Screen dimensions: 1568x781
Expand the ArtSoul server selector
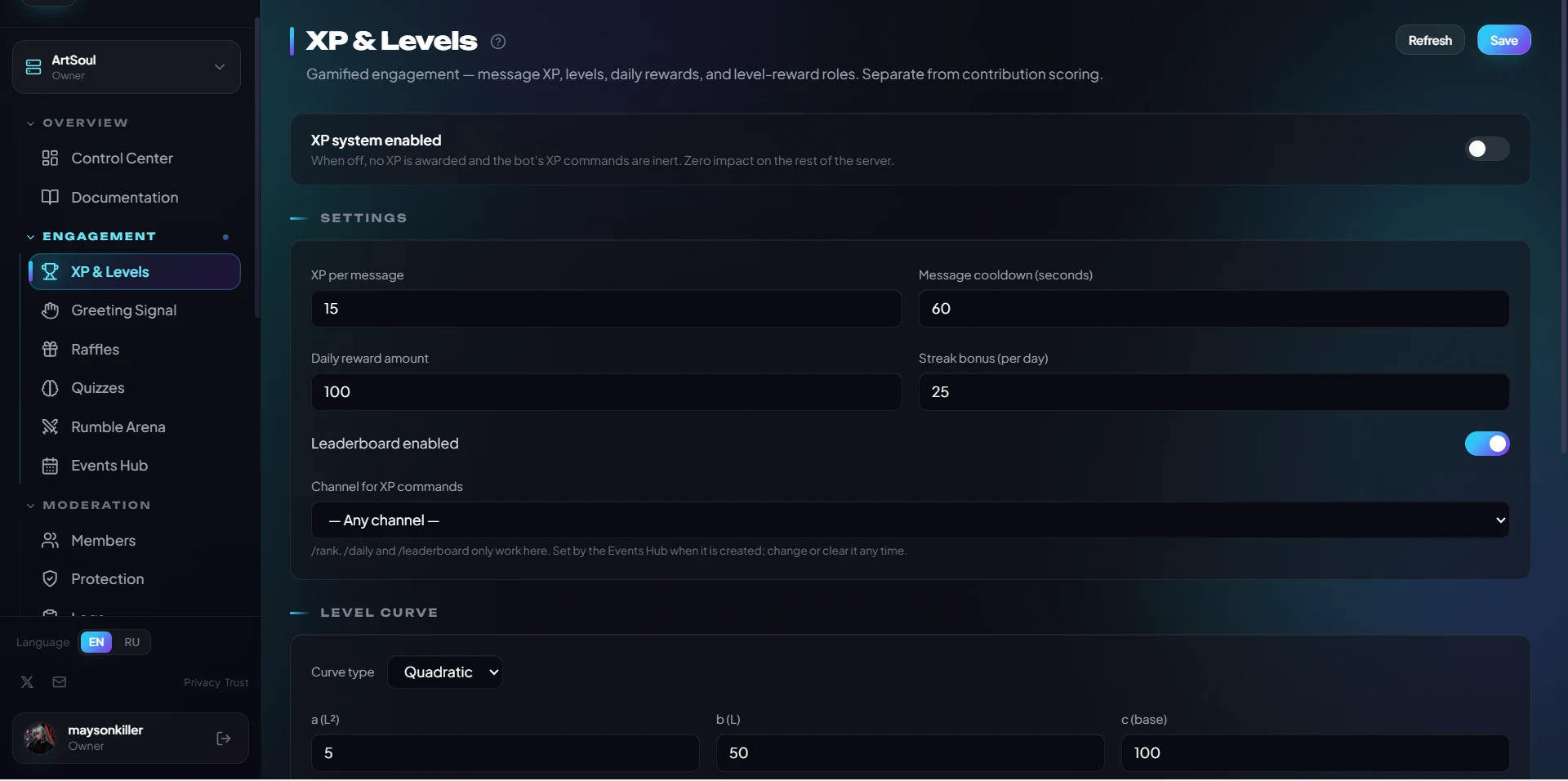pyautogui.click(x=127, y=67)
